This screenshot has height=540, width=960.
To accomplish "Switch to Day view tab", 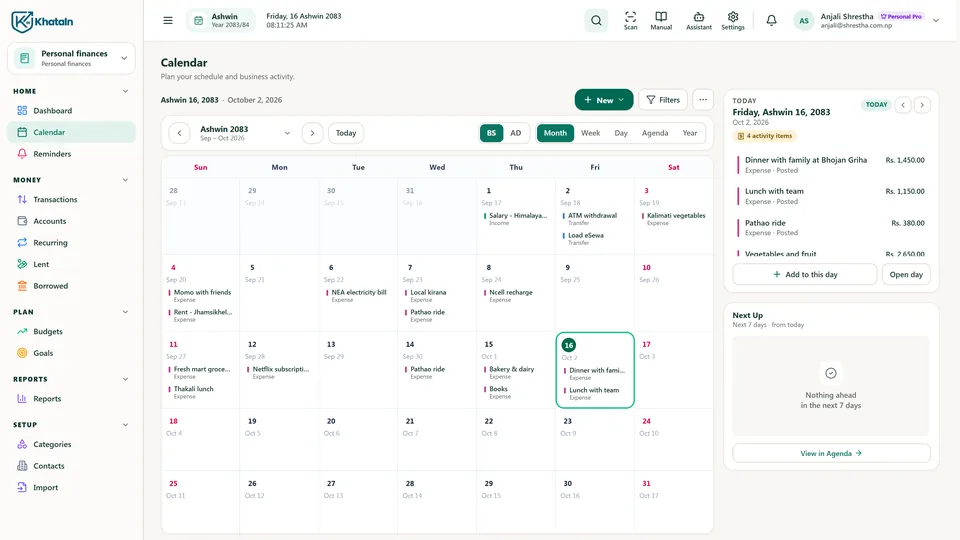I will 621,133.
